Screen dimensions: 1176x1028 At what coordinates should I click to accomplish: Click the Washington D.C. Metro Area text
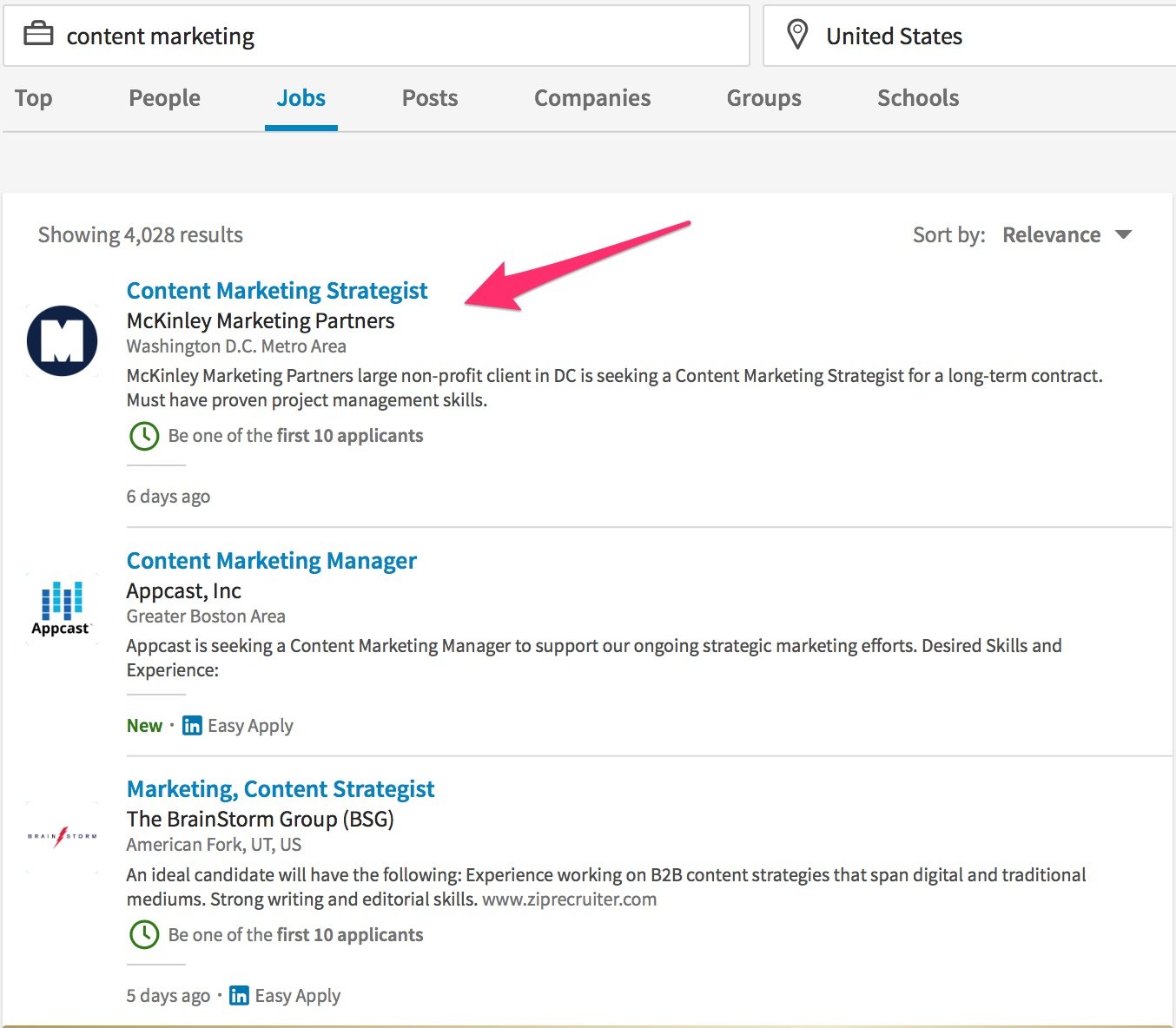236,346
